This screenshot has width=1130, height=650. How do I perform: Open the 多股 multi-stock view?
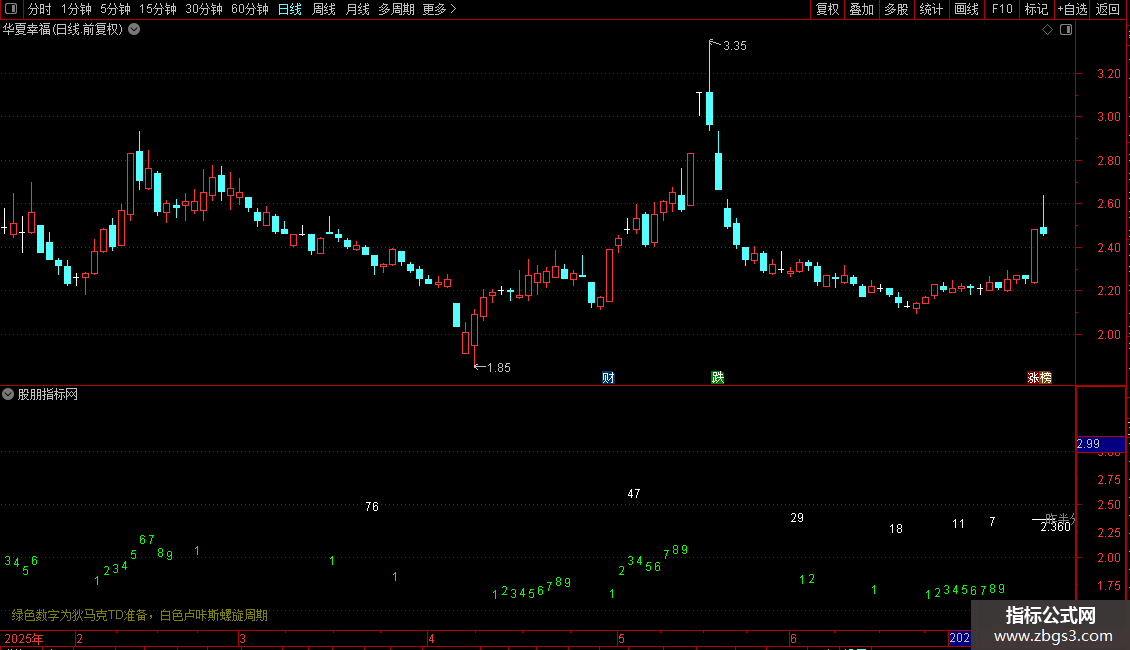tap(896, 9)
